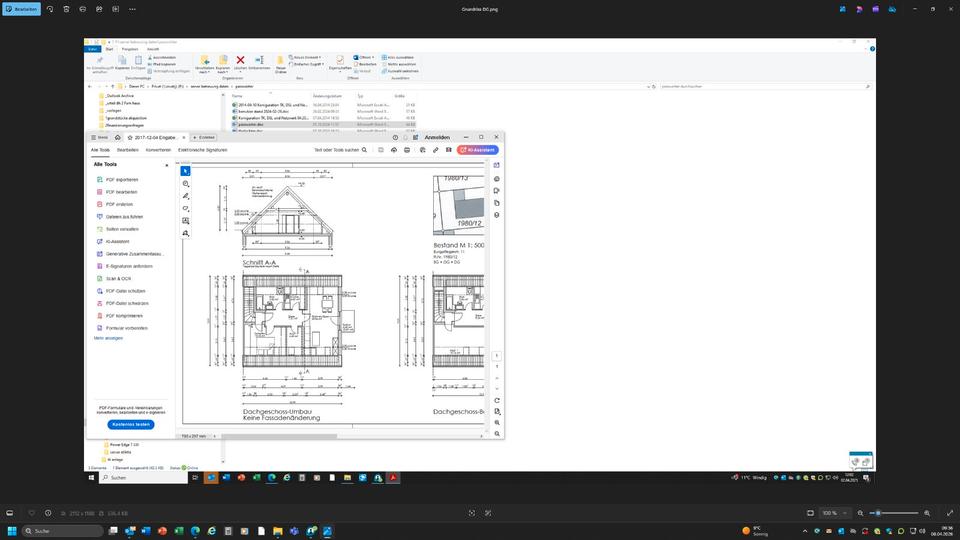The width and height of the screenshot is (960, 540).
Task: Select the stamp sign tool in Acrobat
Action: coord(186,233)
